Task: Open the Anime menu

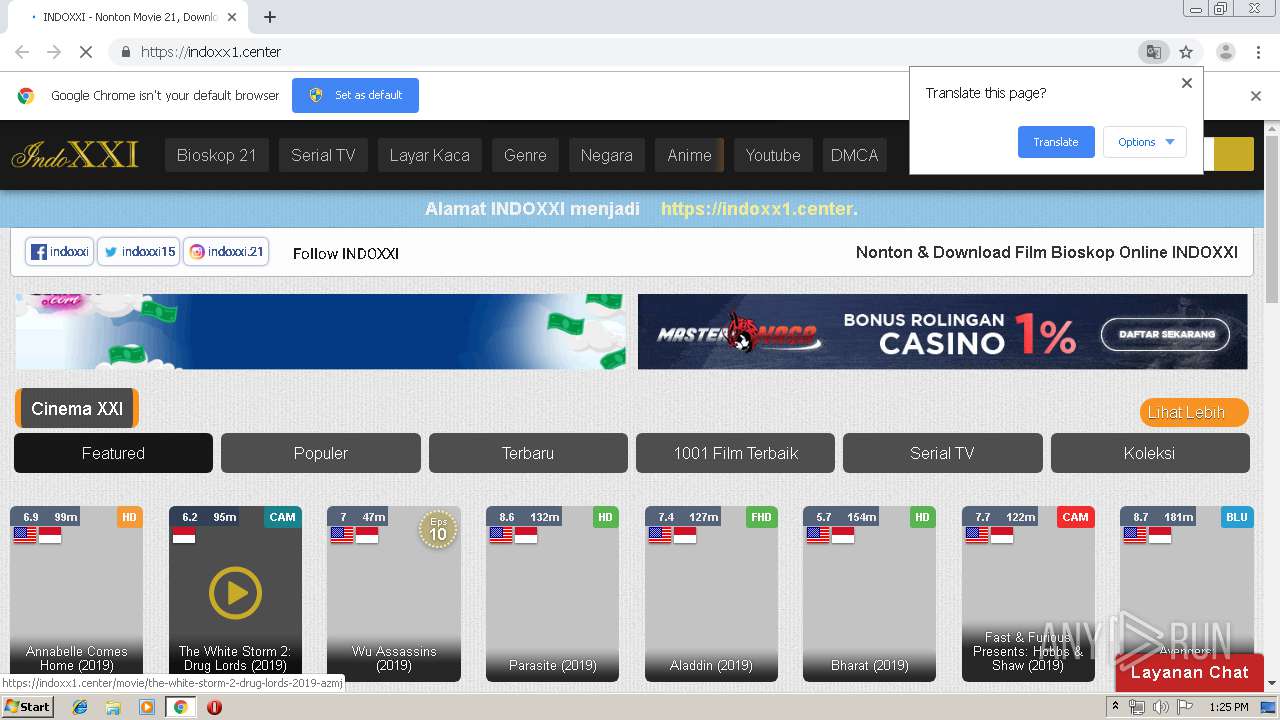Action: point(689,155)
